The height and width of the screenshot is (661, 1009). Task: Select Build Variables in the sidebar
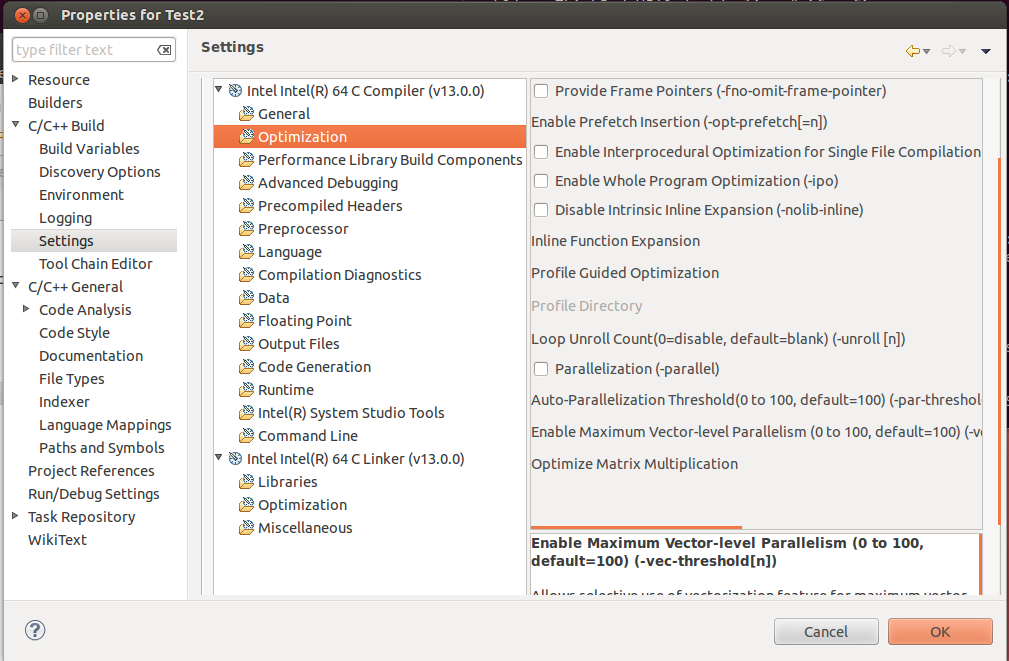click(x=89, y=149)
